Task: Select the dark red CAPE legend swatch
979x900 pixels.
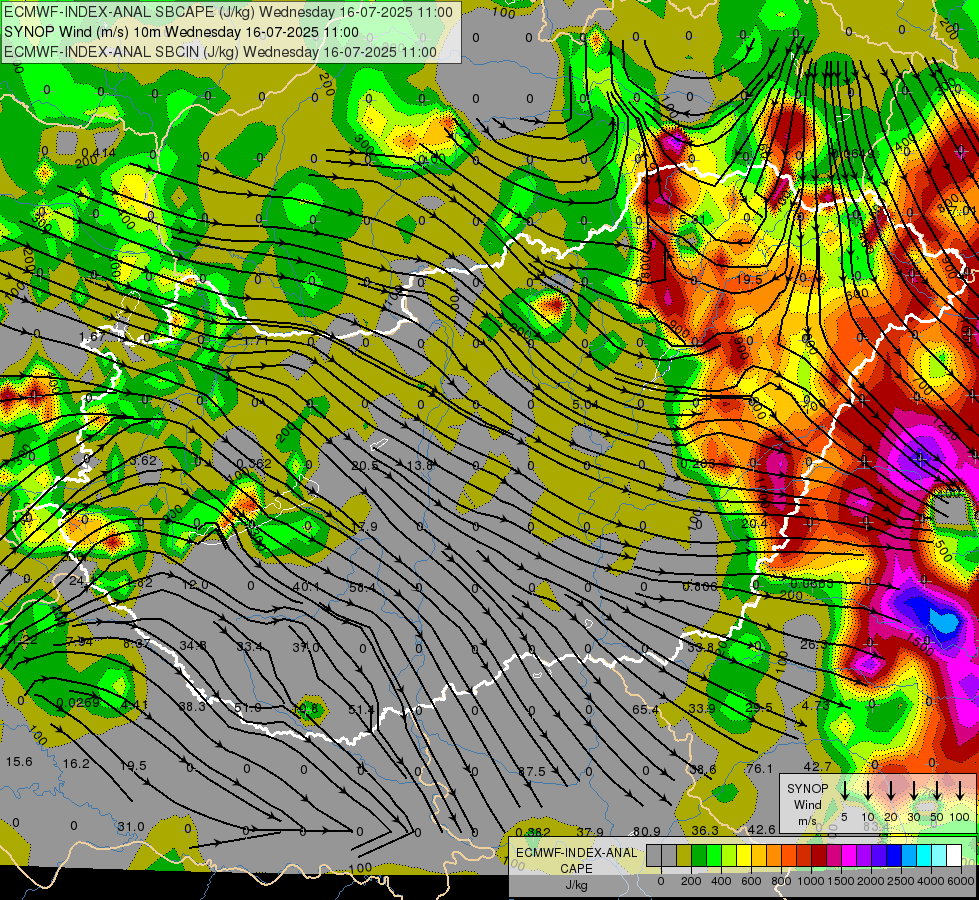Action: [819, 856]
